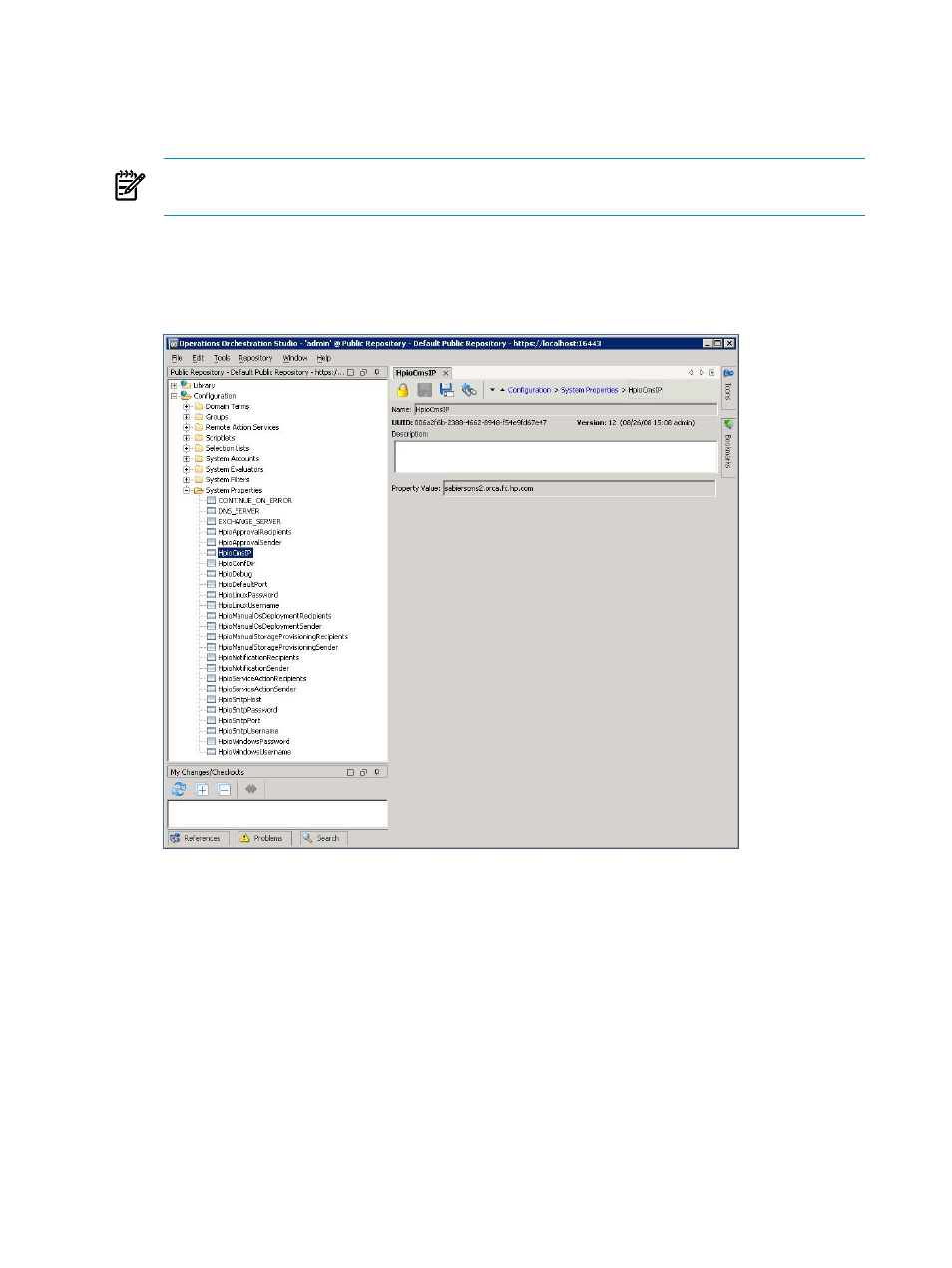
Task: Follow the System Properties breadcrumb link
Action: click(590, 390)
